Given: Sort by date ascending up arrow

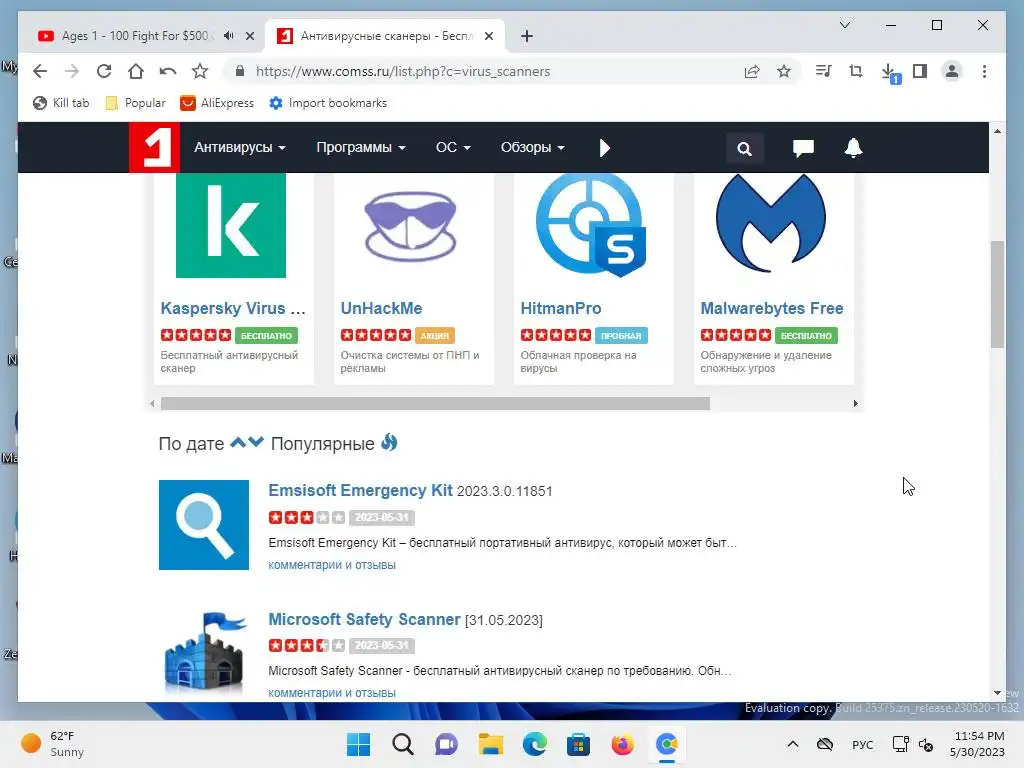Looking at the screenshot, I should (x=238, y=443).
